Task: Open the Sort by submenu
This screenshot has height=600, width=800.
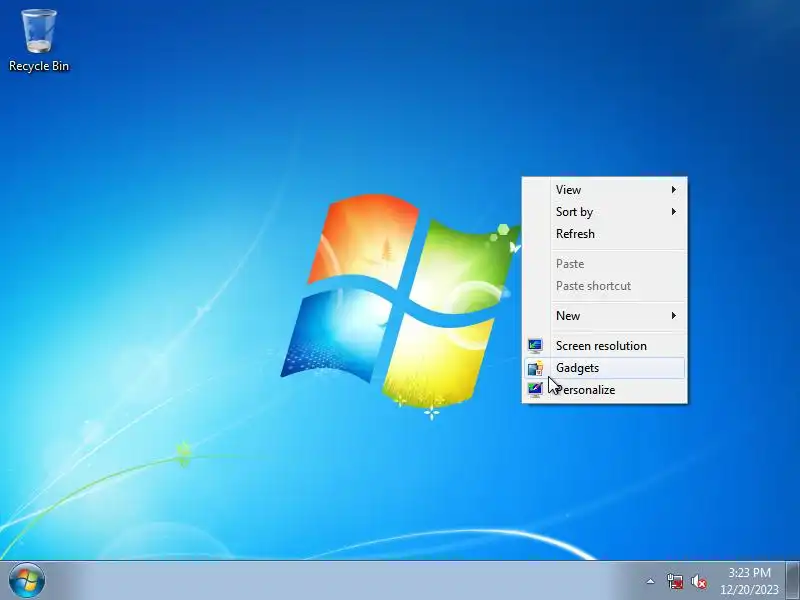Action: click(x=605, y=212)
